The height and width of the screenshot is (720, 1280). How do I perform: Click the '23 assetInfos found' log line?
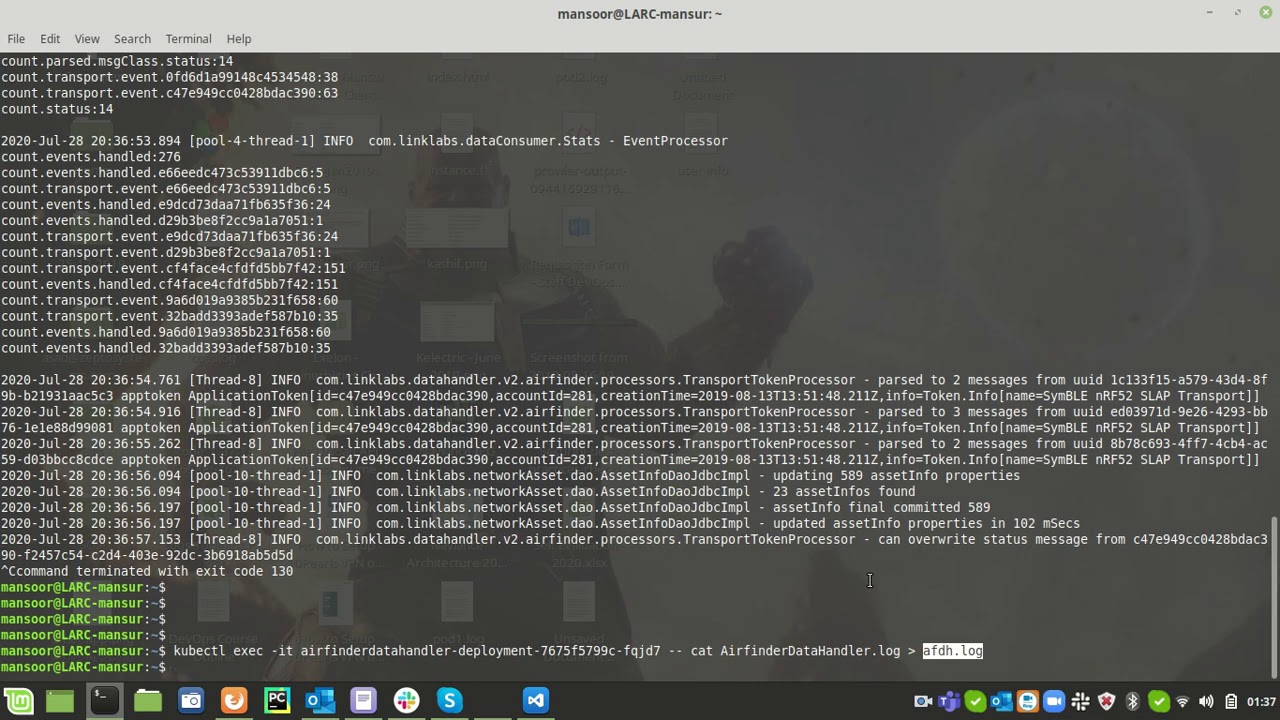click(x=458, y=492)
